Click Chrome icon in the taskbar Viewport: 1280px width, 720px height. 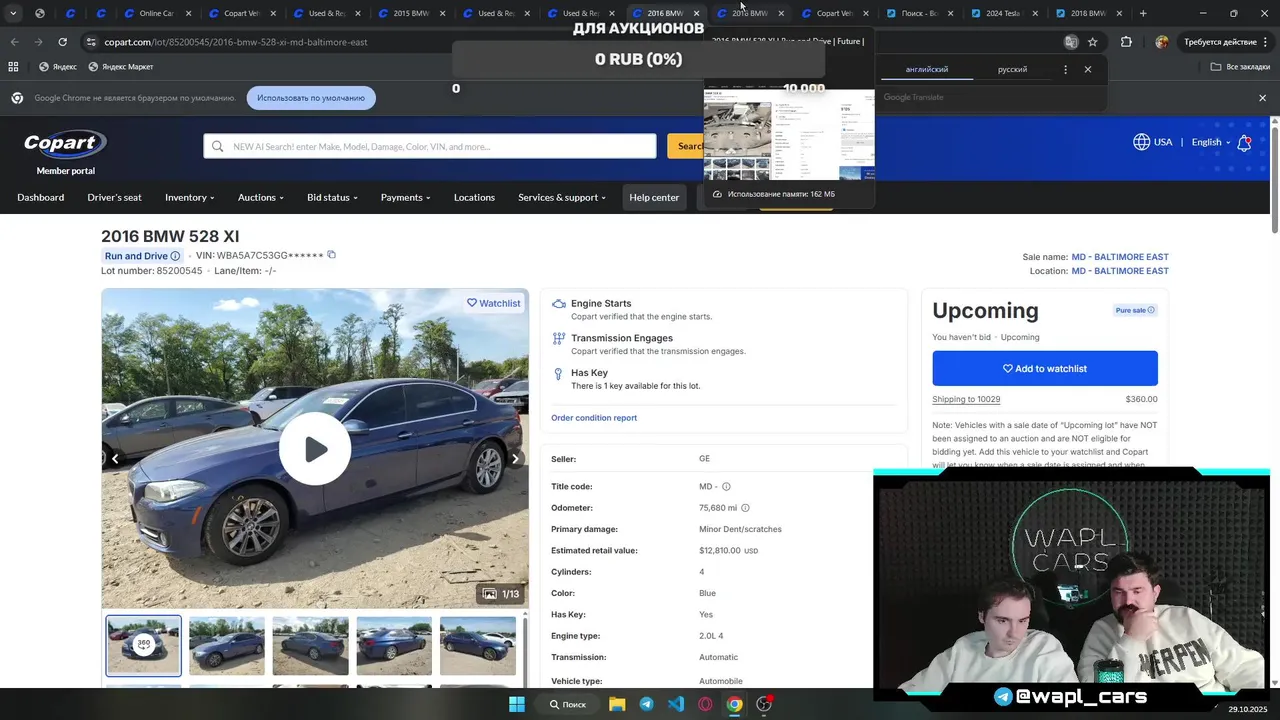[735, 704]
